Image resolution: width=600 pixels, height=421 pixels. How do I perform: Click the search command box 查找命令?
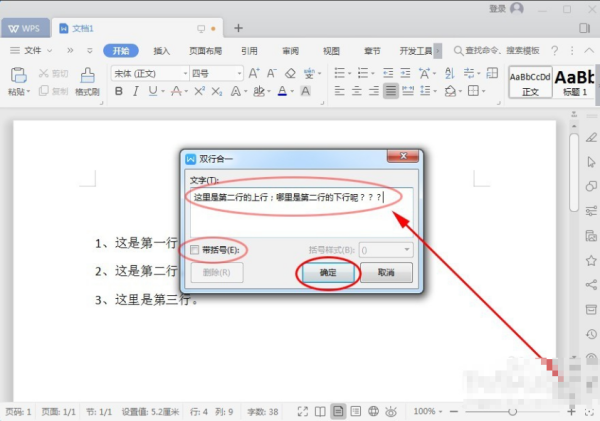(x=497, y=51)
